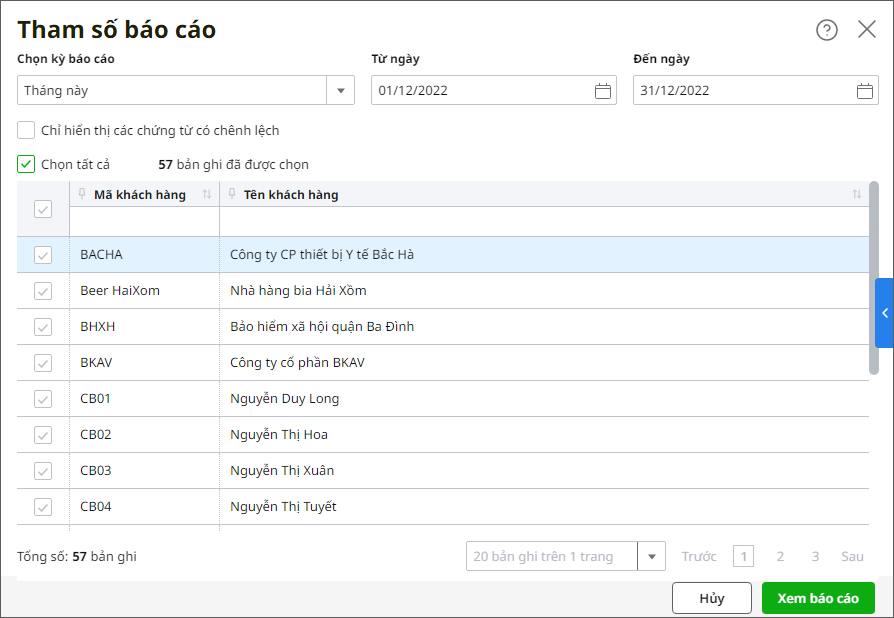Expand the blue side panel arrow
Viewport: 894px width, 618px height.
coord(885,313)
